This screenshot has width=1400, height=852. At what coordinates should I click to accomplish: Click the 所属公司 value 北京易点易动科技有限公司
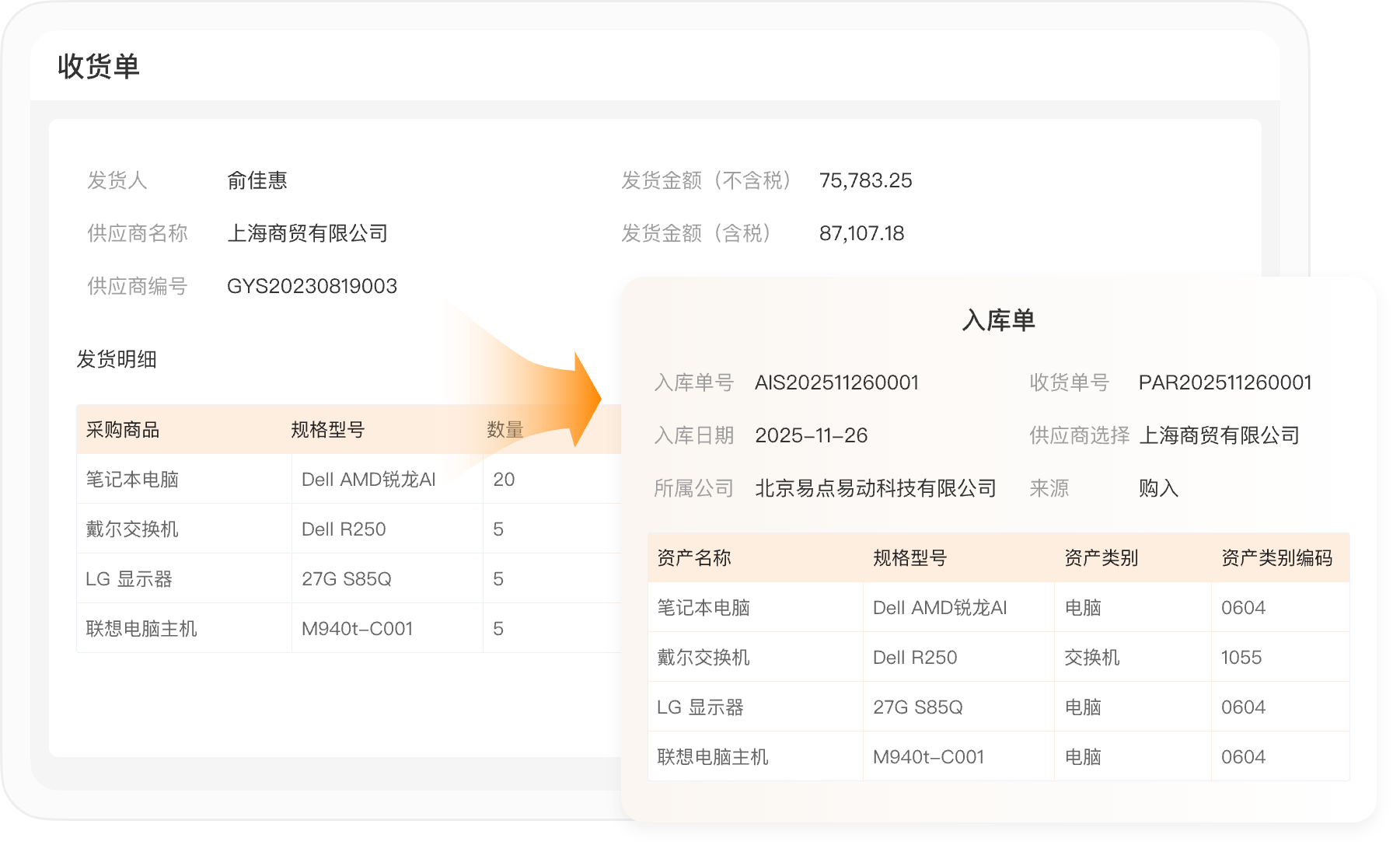coord(875,488)
